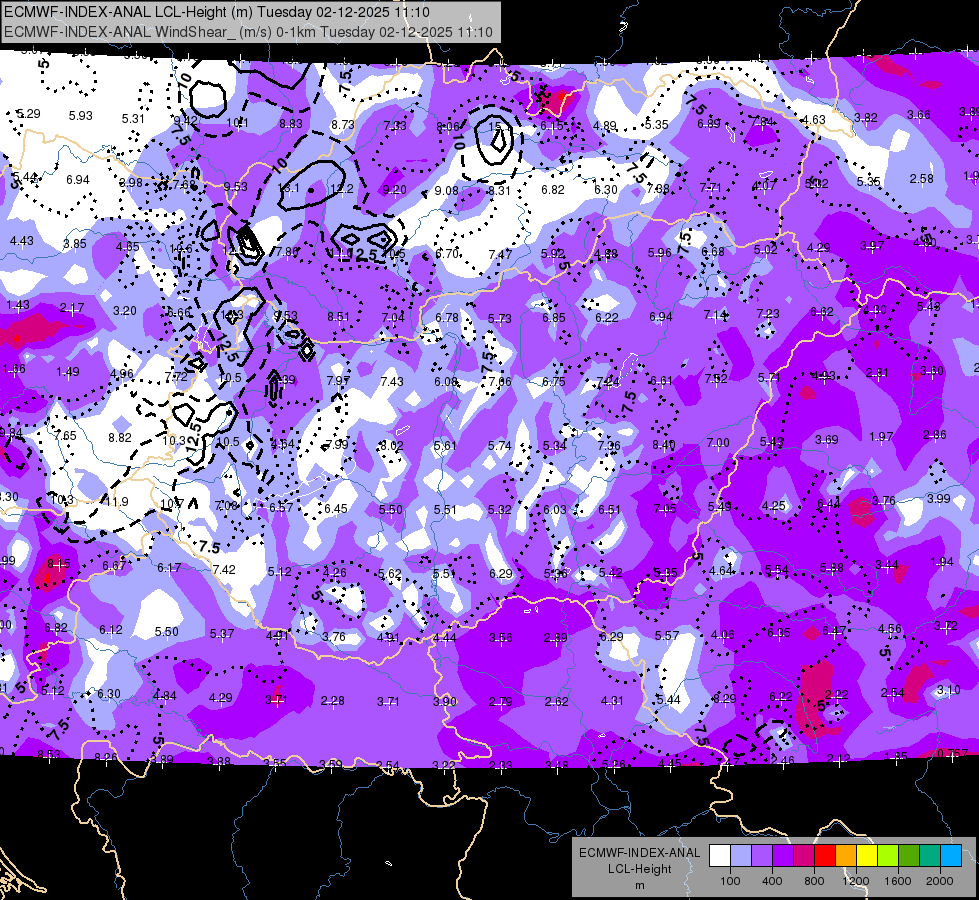Click the wind shear value 5.93

coord(81,116)
